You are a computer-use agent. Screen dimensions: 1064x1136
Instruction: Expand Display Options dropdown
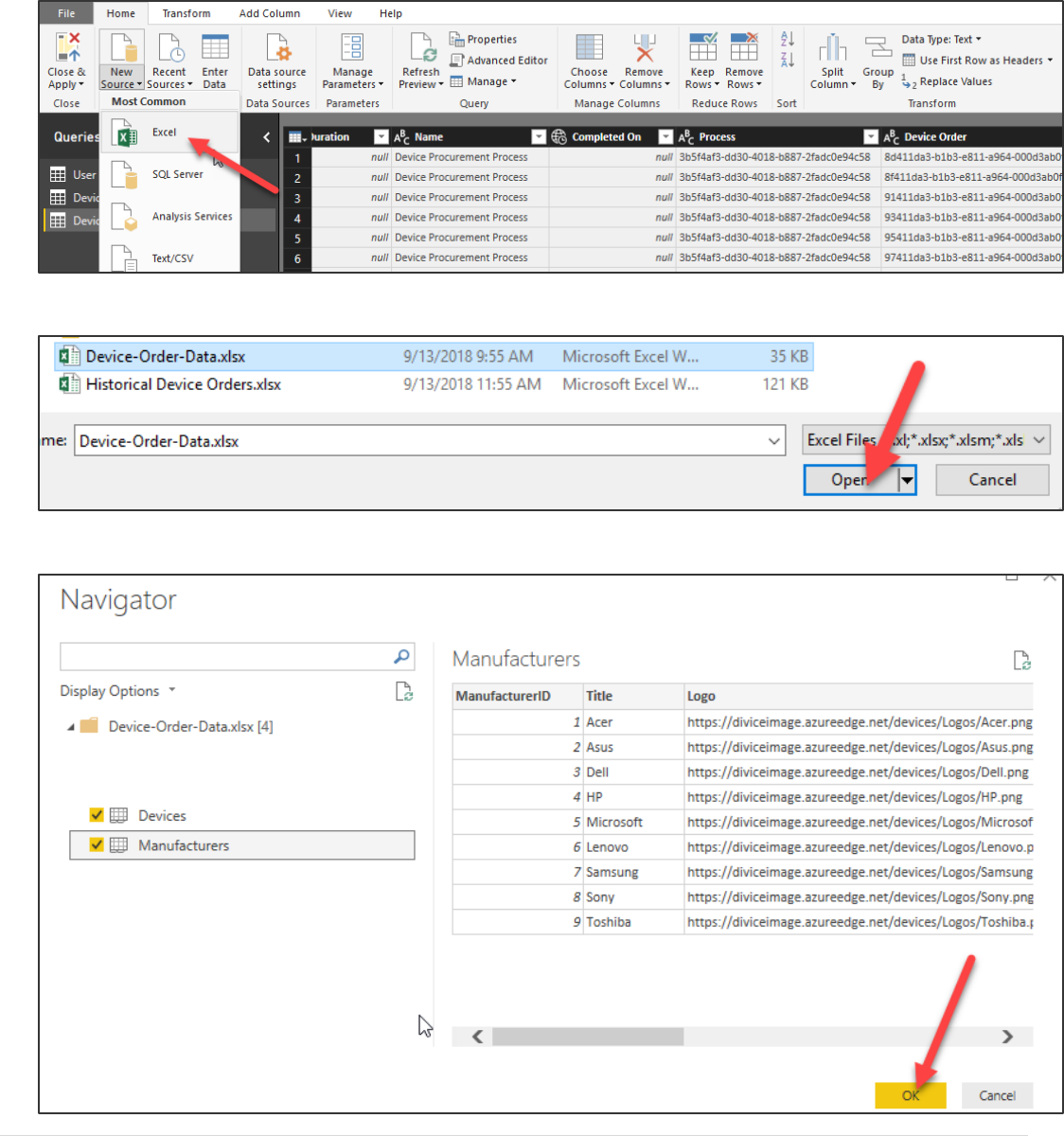(118, 691)
